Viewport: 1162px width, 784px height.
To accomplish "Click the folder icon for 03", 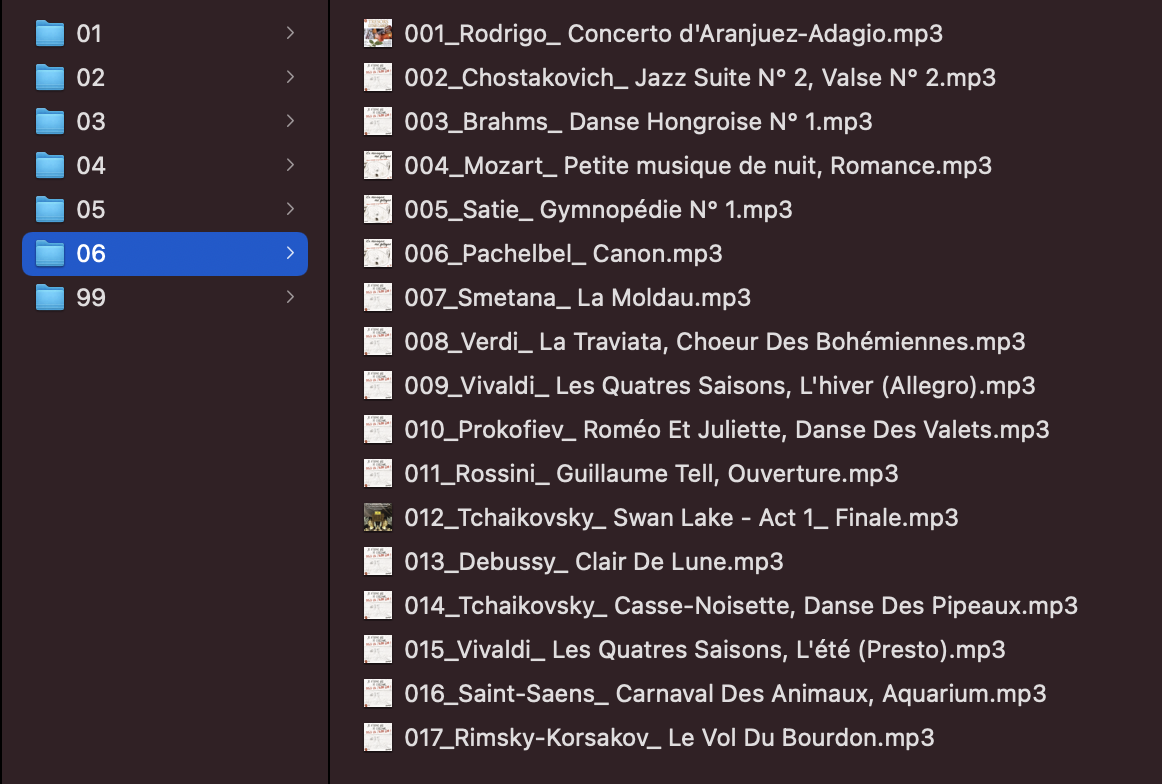I will pos(49,122).
